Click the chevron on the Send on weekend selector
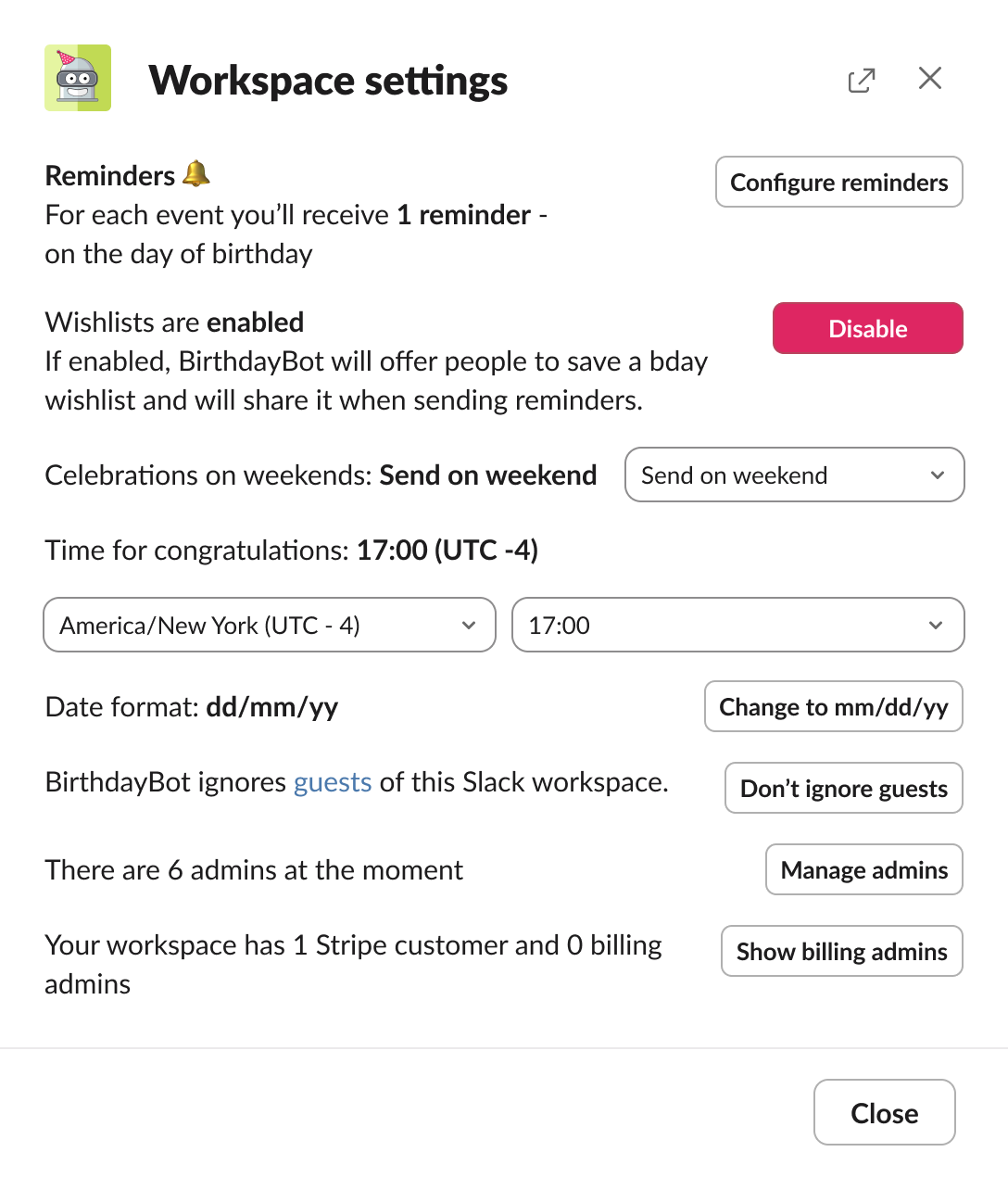This screenshot has height=1190, width=1008. coord(938,475)
